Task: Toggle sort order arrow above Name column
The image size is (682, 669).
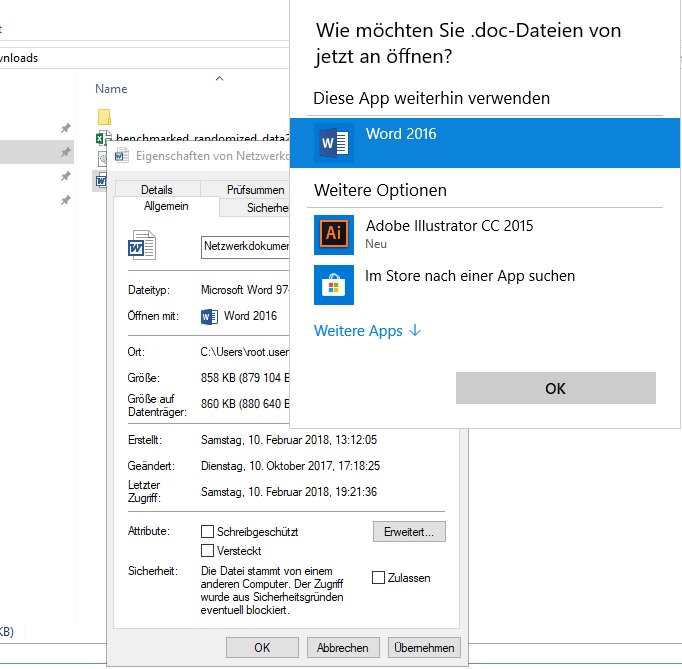Action: click(x=220, y=78)
